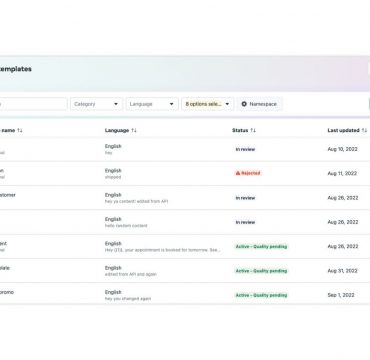Click the Rejected warning triangle icon
This screenshot has width=370, height=360.
(x=238, y=173)
